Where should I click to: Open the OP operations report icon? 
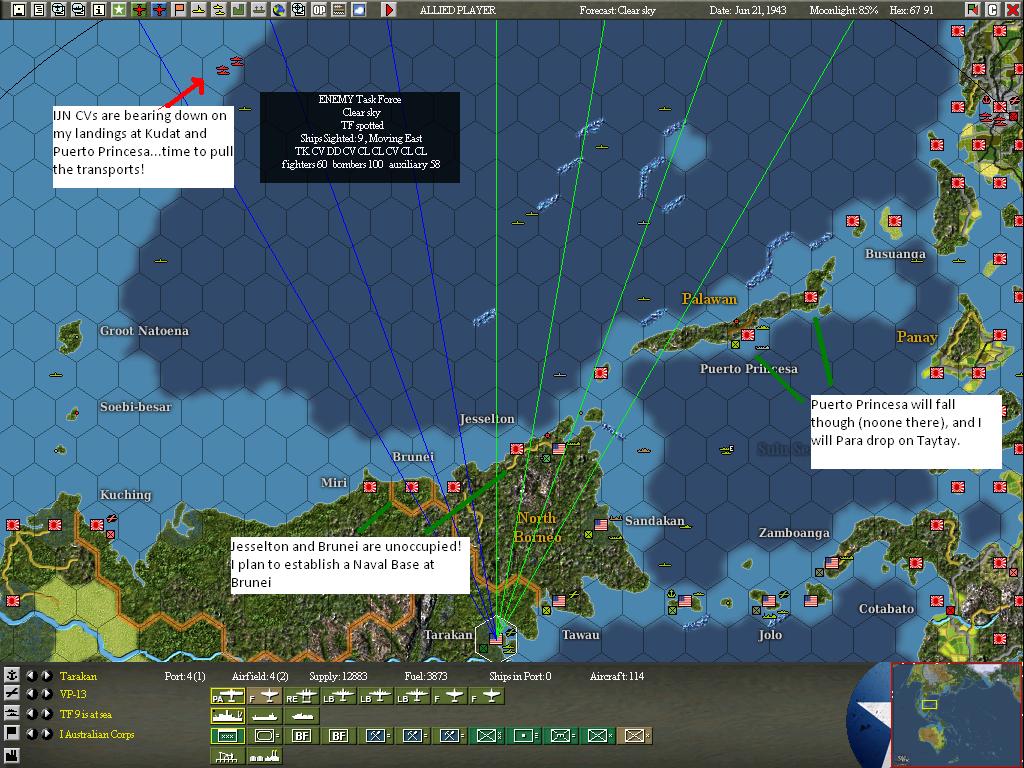319,10
